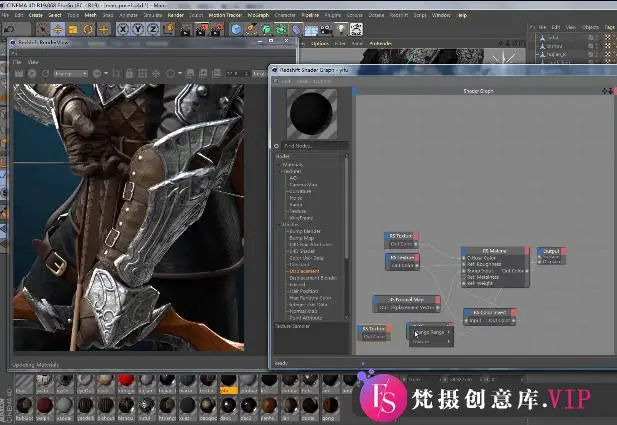
Task: Select the orange-highlighted material in manager
Action: point(228,384)
